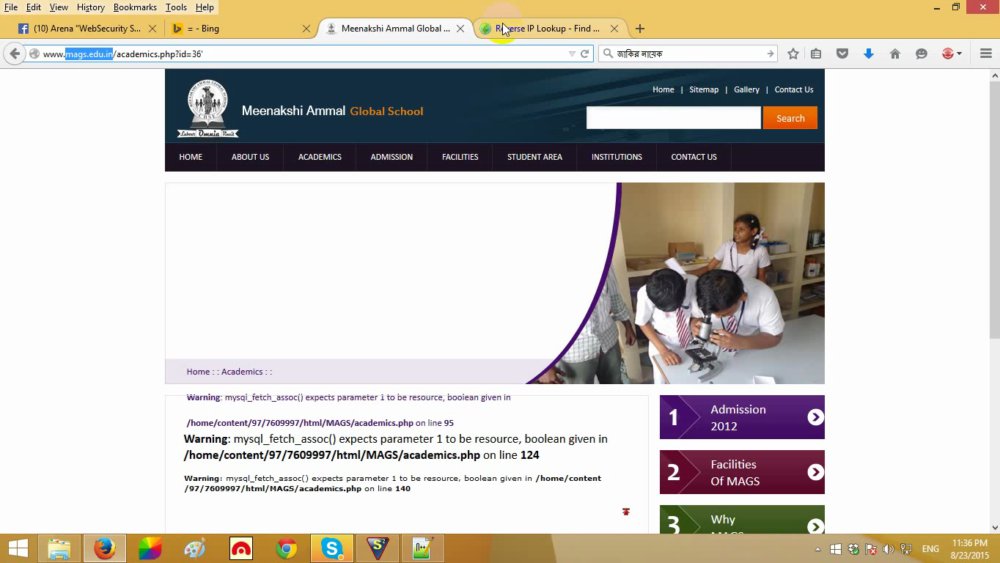Open the Sitemap header link

704,90
